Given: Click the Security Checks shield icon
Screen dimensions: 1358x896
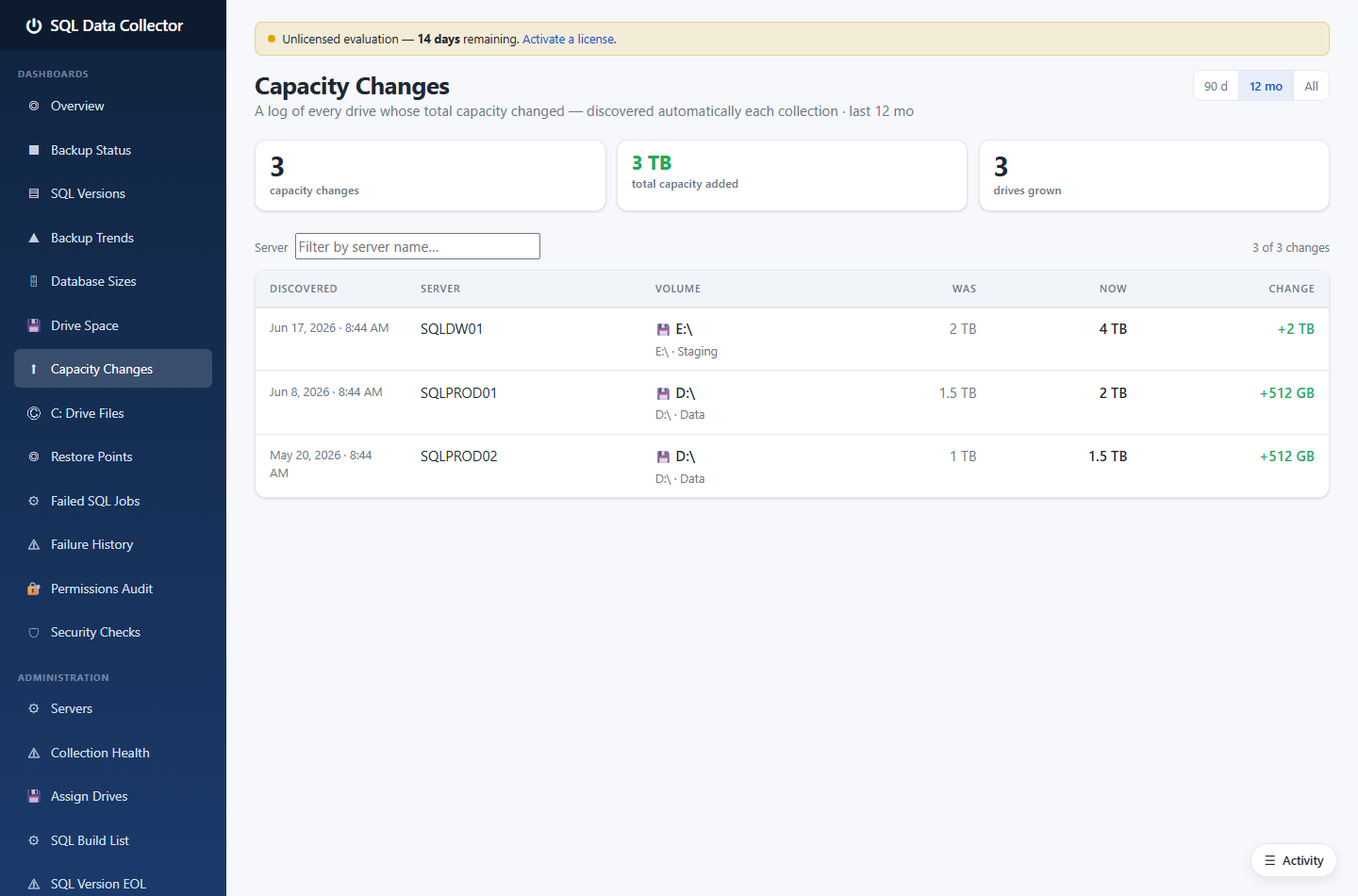Looking at the screenshot, I should pyautogui.click(x=34, y=632).
